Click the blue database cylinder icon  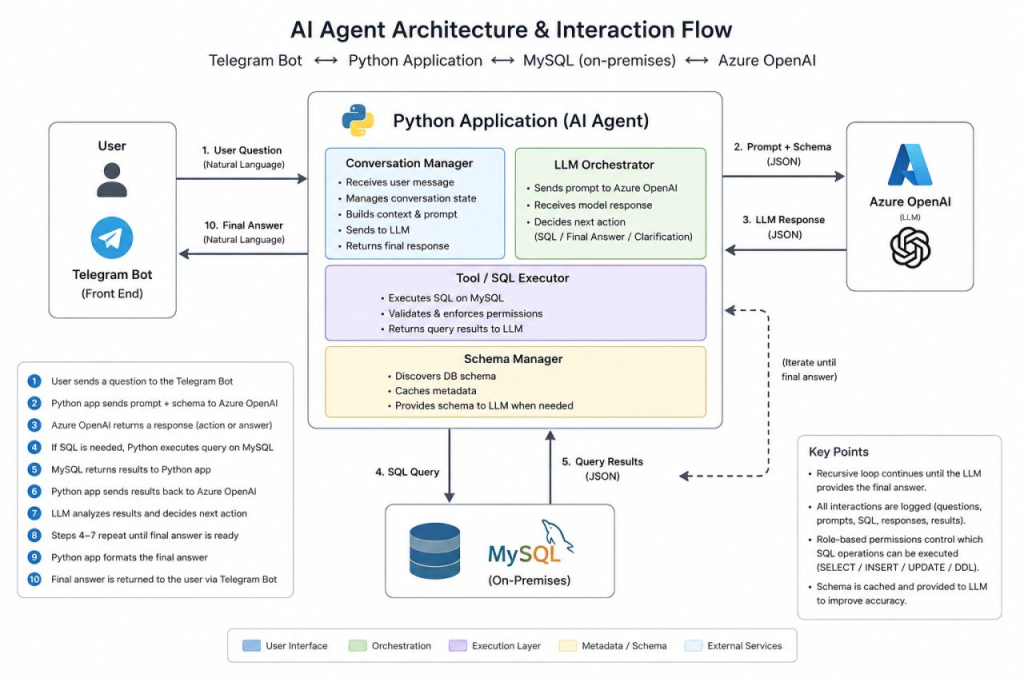pos(435,551)
